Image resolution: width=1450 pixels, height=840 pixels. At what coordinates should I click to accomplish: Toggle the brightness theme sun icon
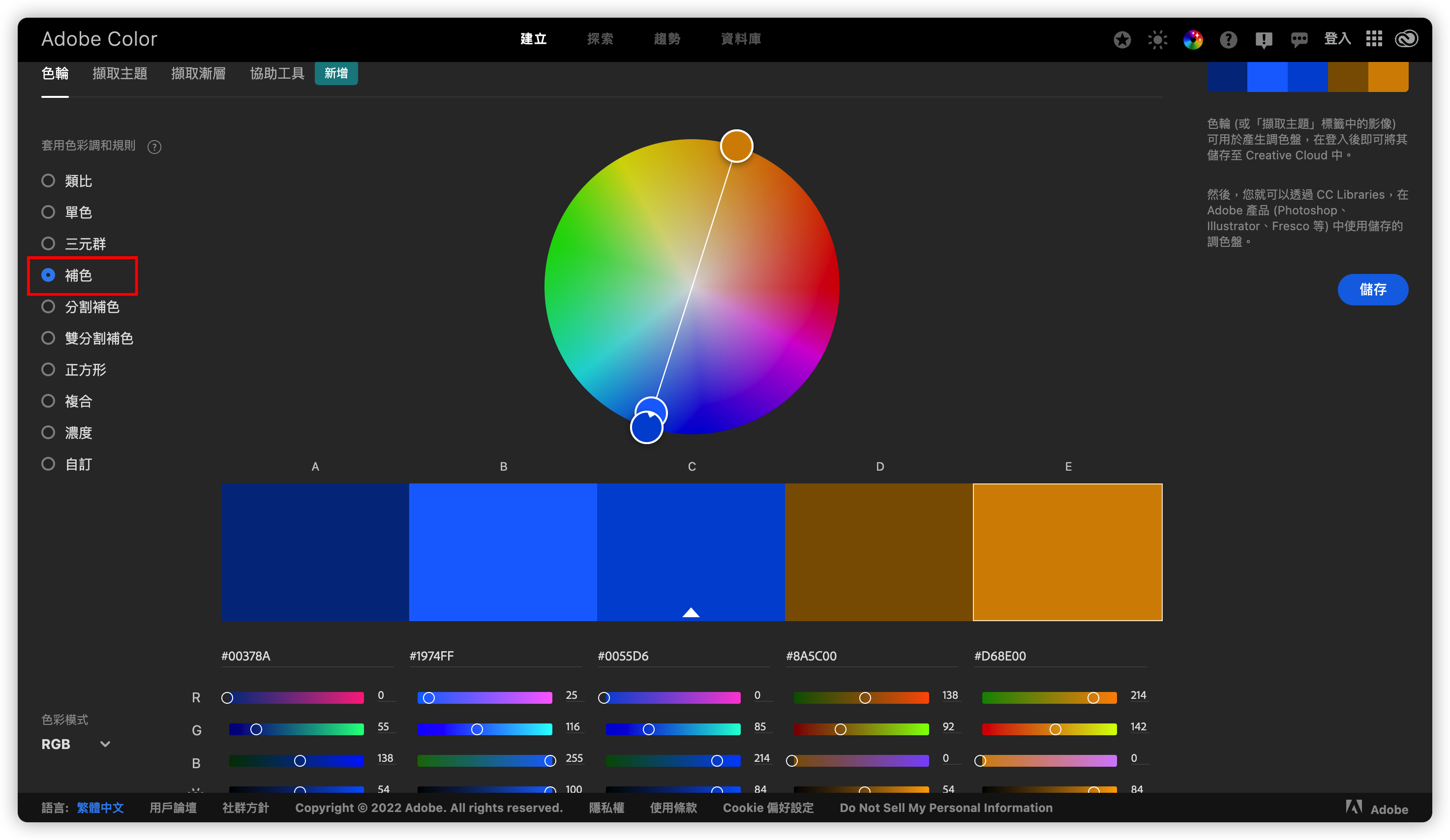click(x=1158, y=39)
